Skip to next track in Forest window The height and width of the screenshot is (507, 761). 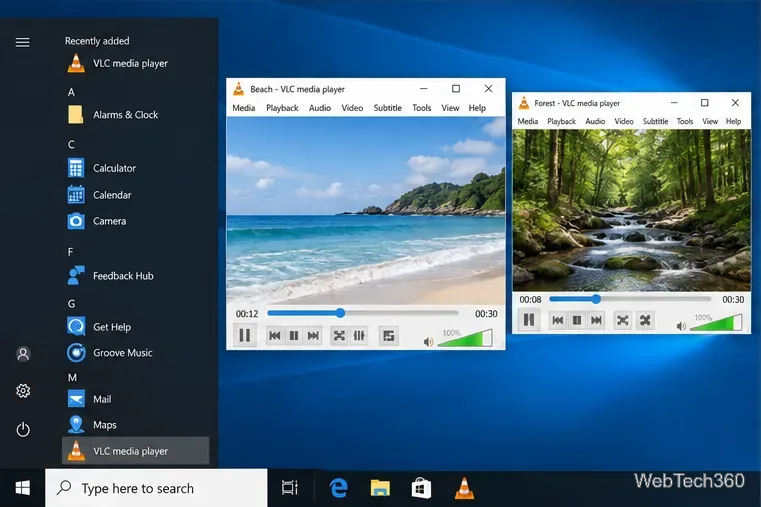coord(596,320)
